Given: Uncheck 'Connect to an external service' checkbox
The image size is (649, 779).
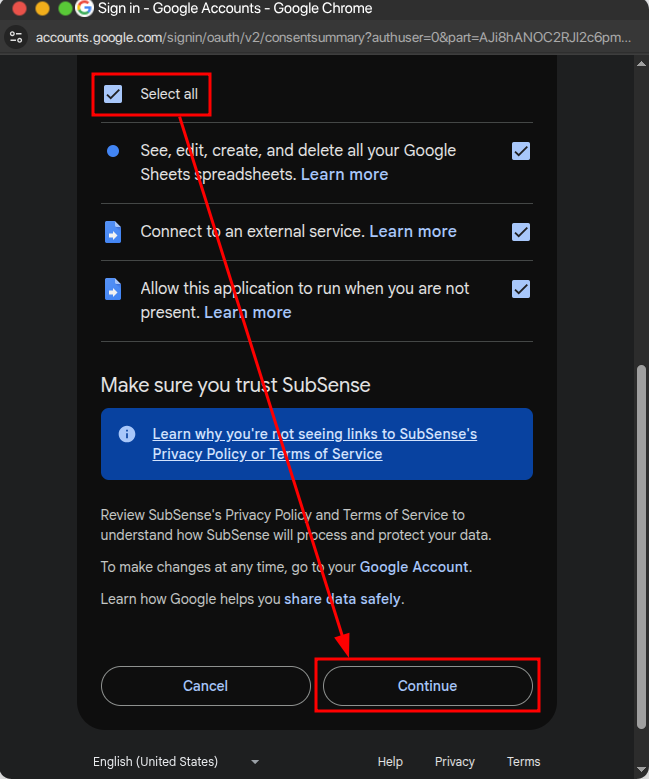Looking at the screenshot, I should tap(520, 232).
